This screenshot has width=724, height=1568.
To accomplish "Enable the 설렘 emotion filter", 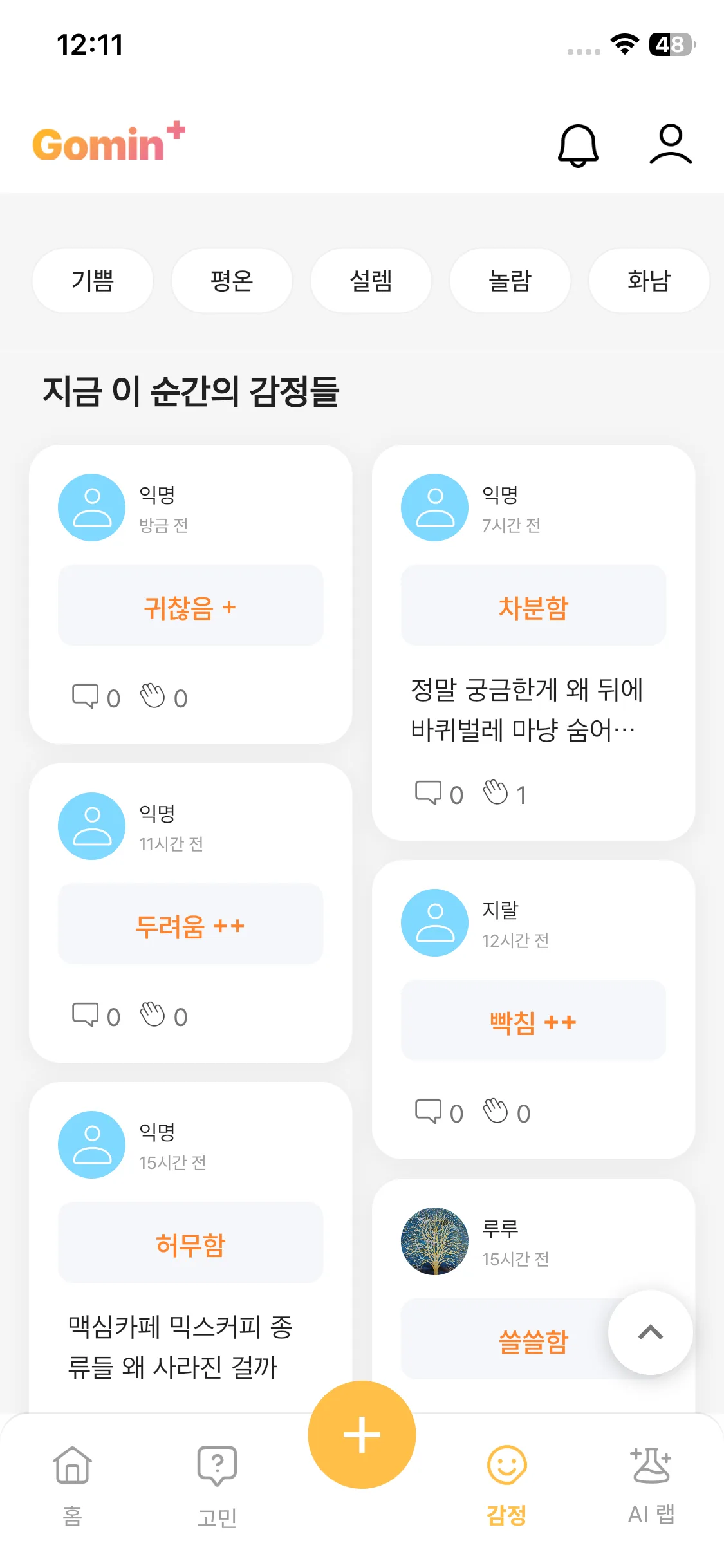I will pyautogui.click(x=371, y=281).
